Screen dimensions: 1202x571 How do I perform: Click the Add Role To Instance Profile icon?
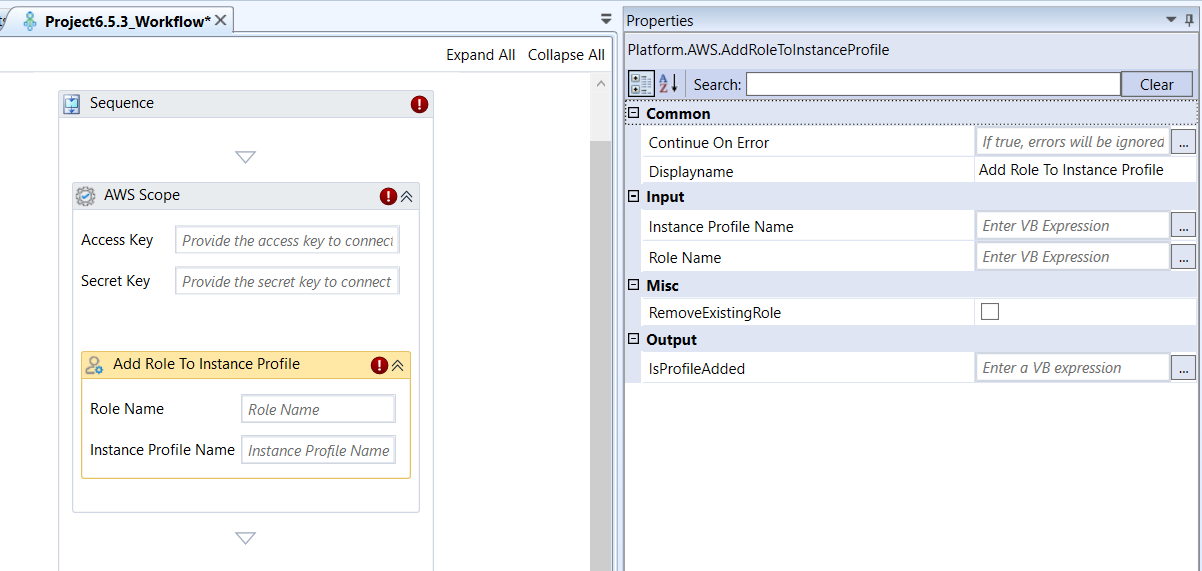[95, 365]
